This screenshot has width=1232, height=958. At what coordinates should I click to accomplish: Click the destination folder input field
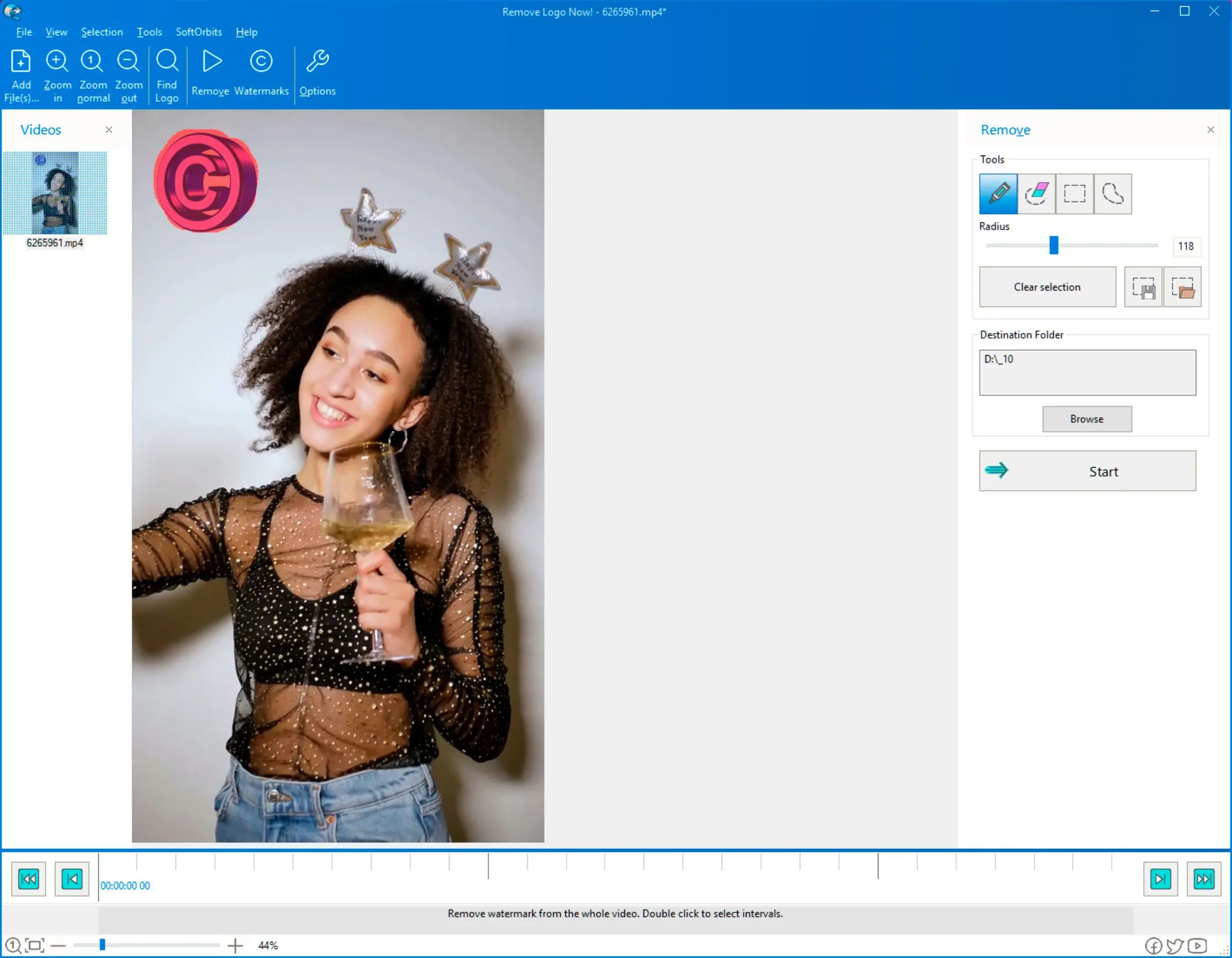point(1087,372)
